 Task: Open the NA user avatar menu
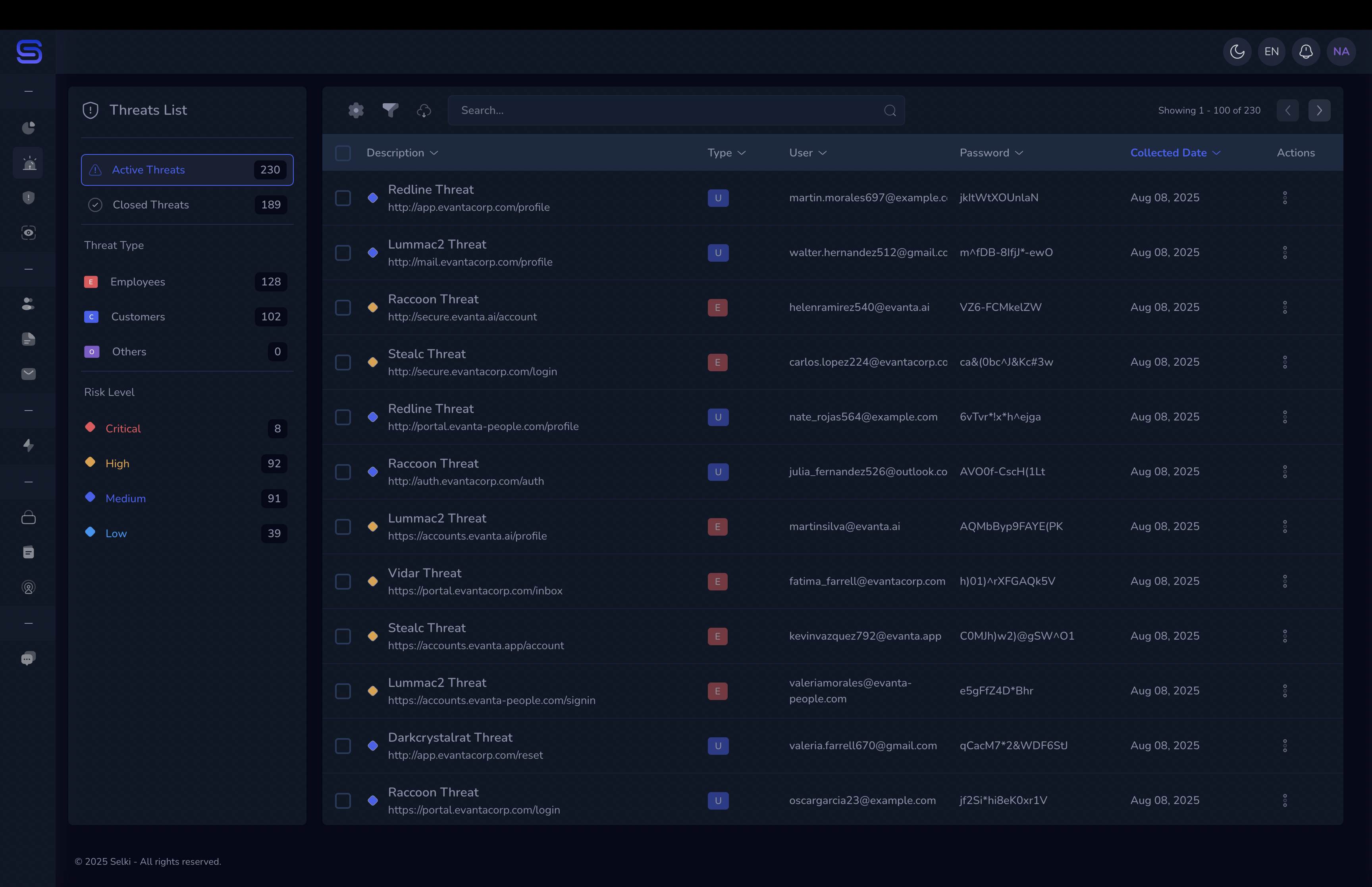pyautogui.click(x=1341, y=52)
